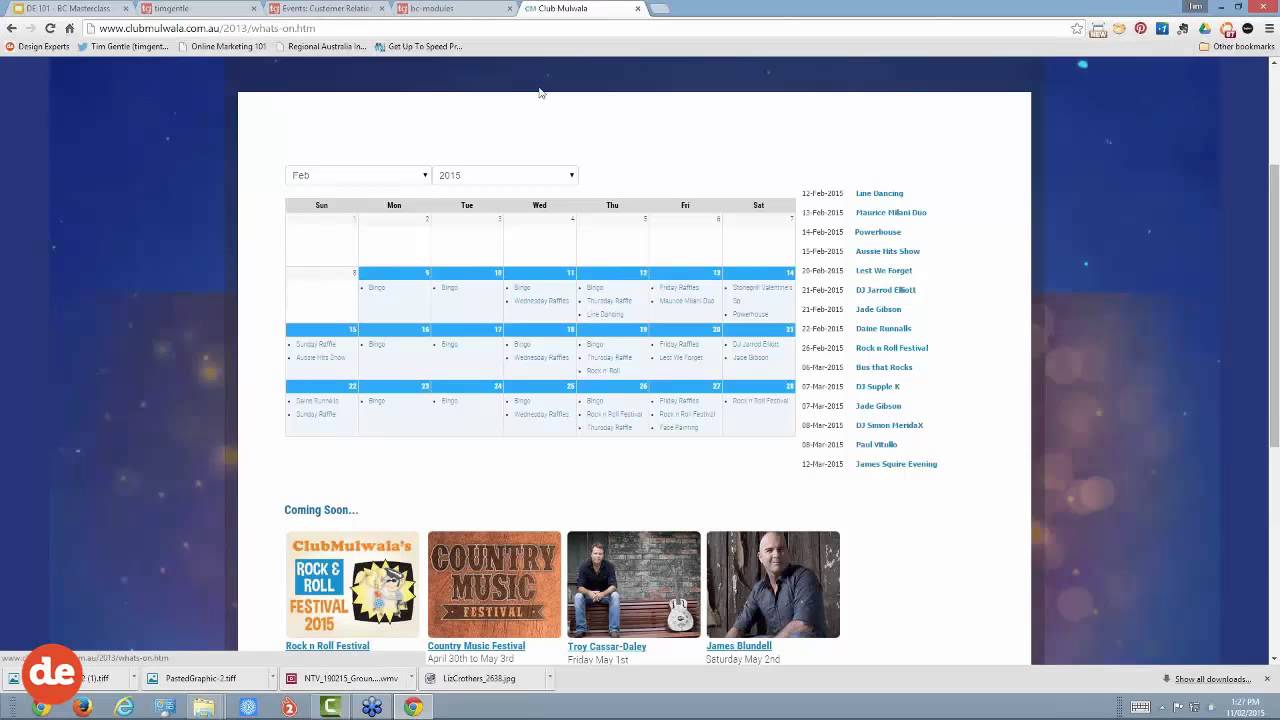Click the Country Music Festival title link
Screen dimensions: 1280x720
coord(476,646)
